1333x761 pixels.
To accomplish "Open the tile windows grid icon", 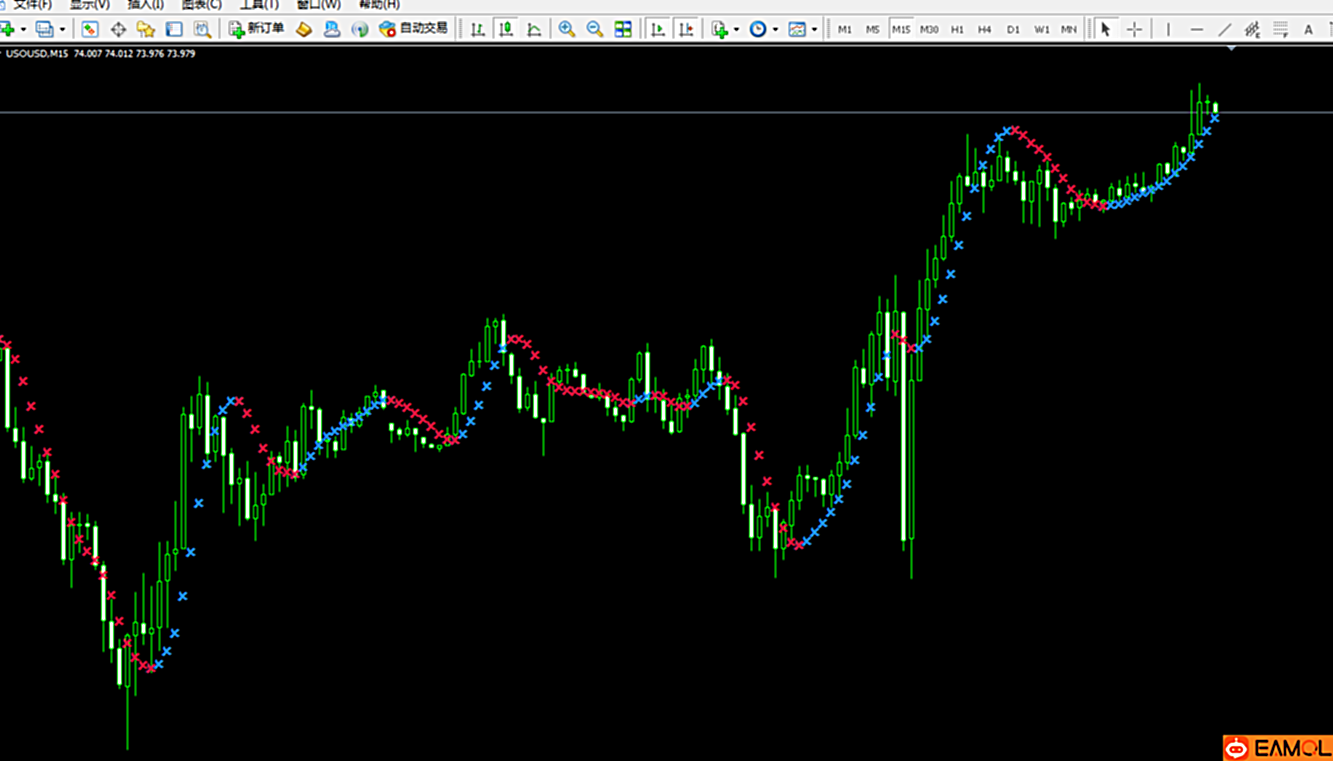I will pyautogui.click(x=623, y=29).
